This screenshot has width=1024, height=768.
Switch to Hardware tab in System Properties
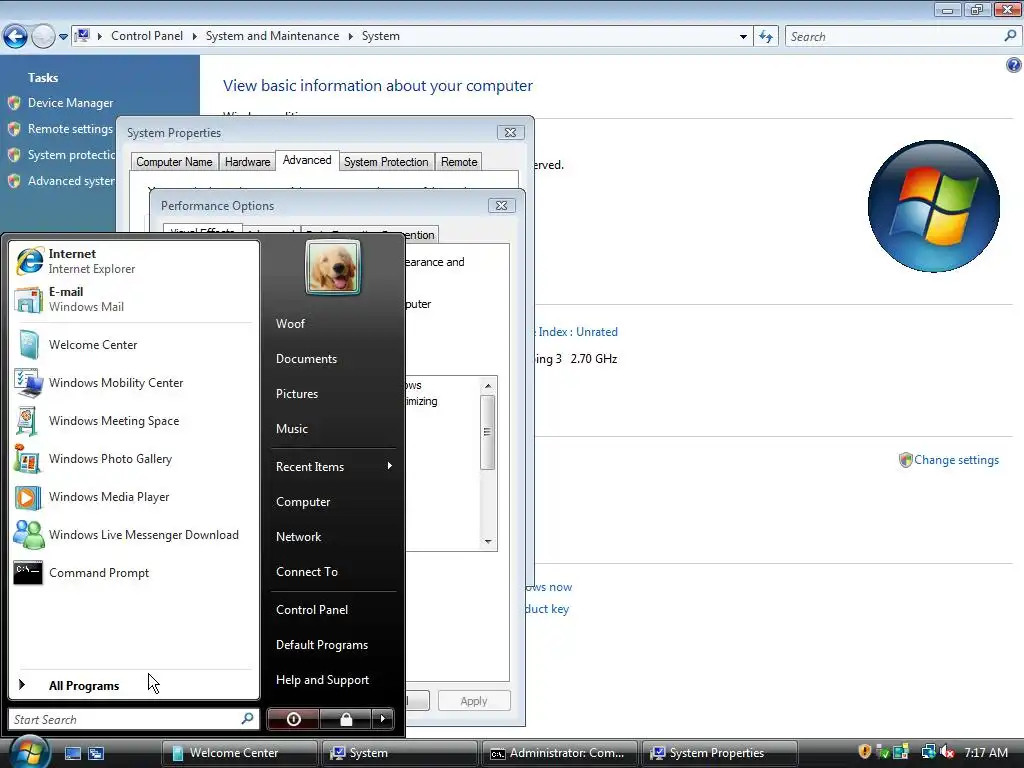(x=248, y=161)
